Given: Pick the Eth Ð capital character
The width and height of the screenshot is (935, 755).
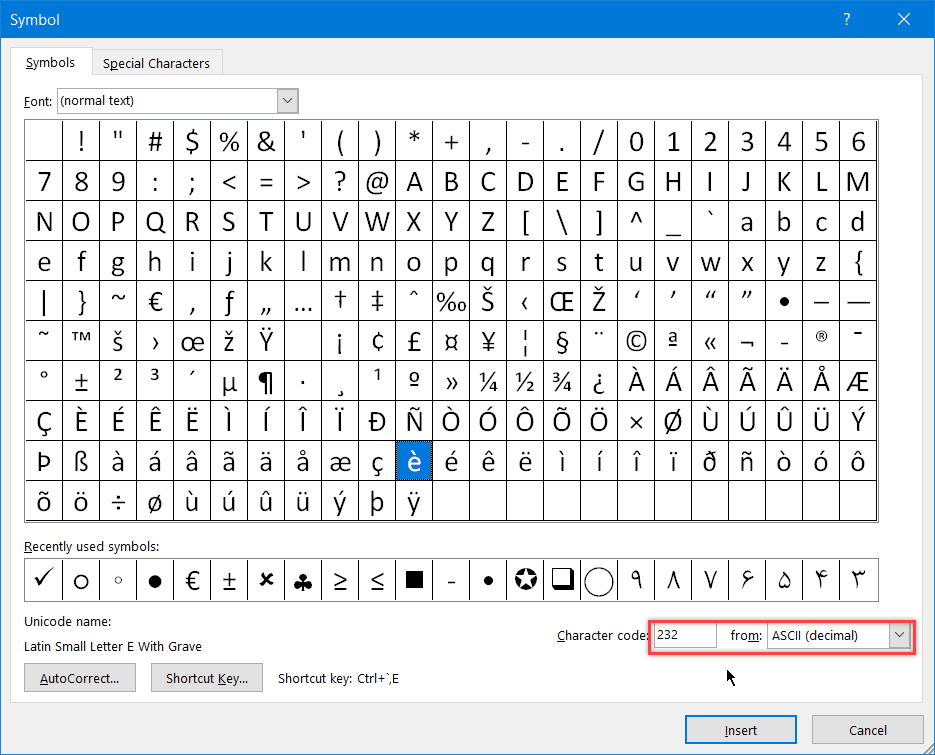Looking at the screenshot, I should [377, 422].
